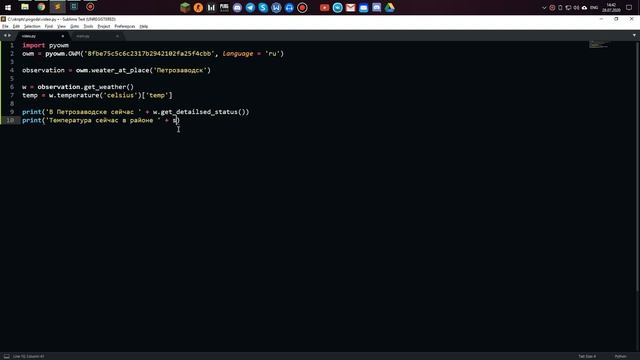Close the second inactive tab
640x360 pixels.
(x=117, y=36)
